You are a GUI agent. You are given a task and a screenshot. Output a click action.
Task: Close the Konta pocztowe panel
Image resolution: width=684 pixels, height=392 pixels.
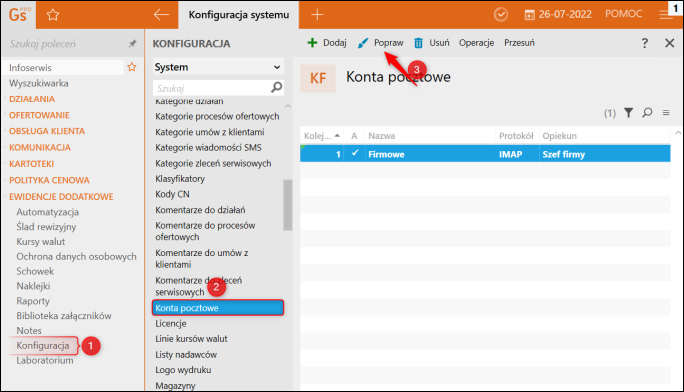[670, 43]
